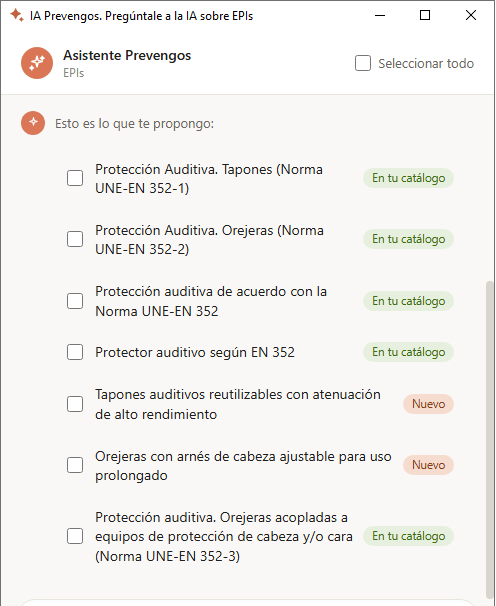Click the 'Seleccionar todo' label text
The width and height of the screenshot is (496, 606).
426,63
